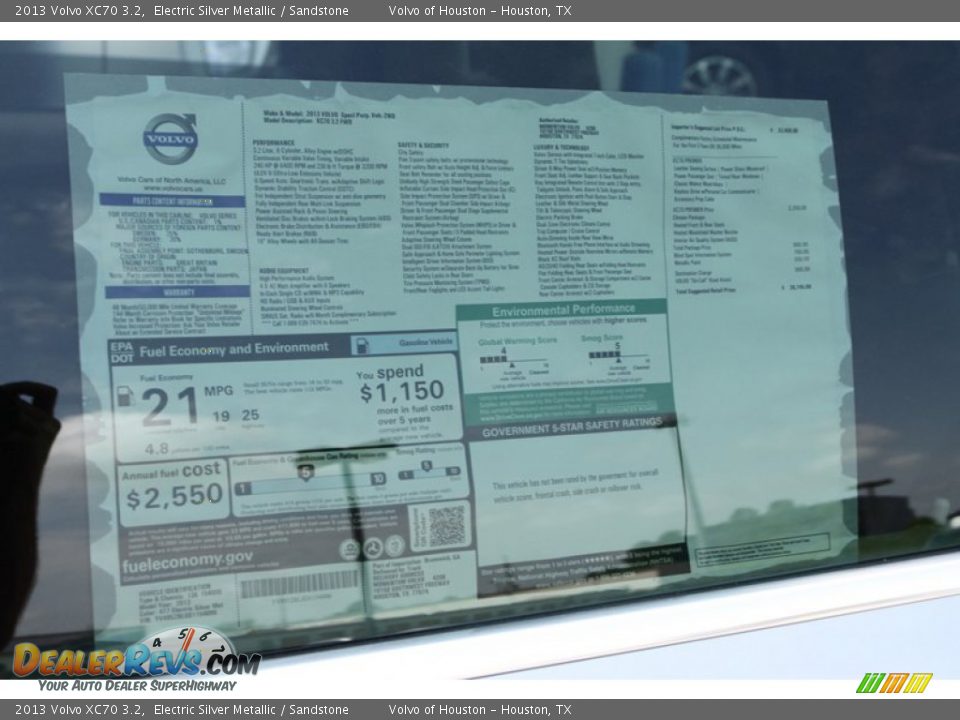960x720 pixels.
Task: Click the combined '21' MPG figure
Action: tap(170, 407)
